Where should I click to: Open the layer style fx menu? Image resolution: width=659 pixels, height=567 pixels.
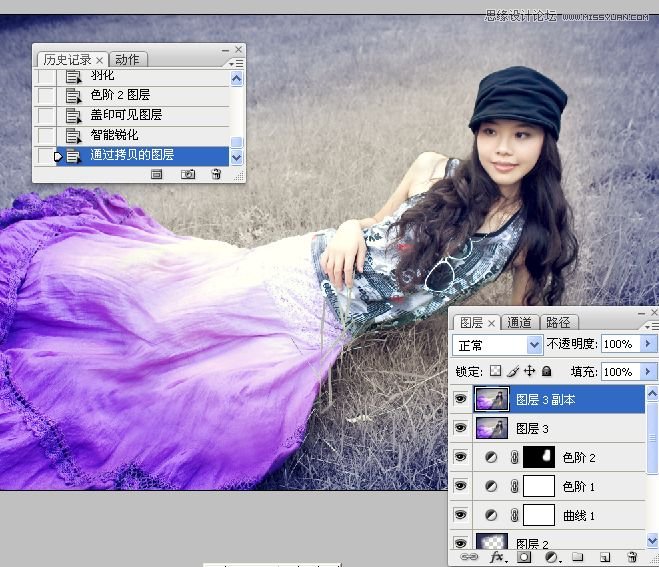tap(496, 557)
